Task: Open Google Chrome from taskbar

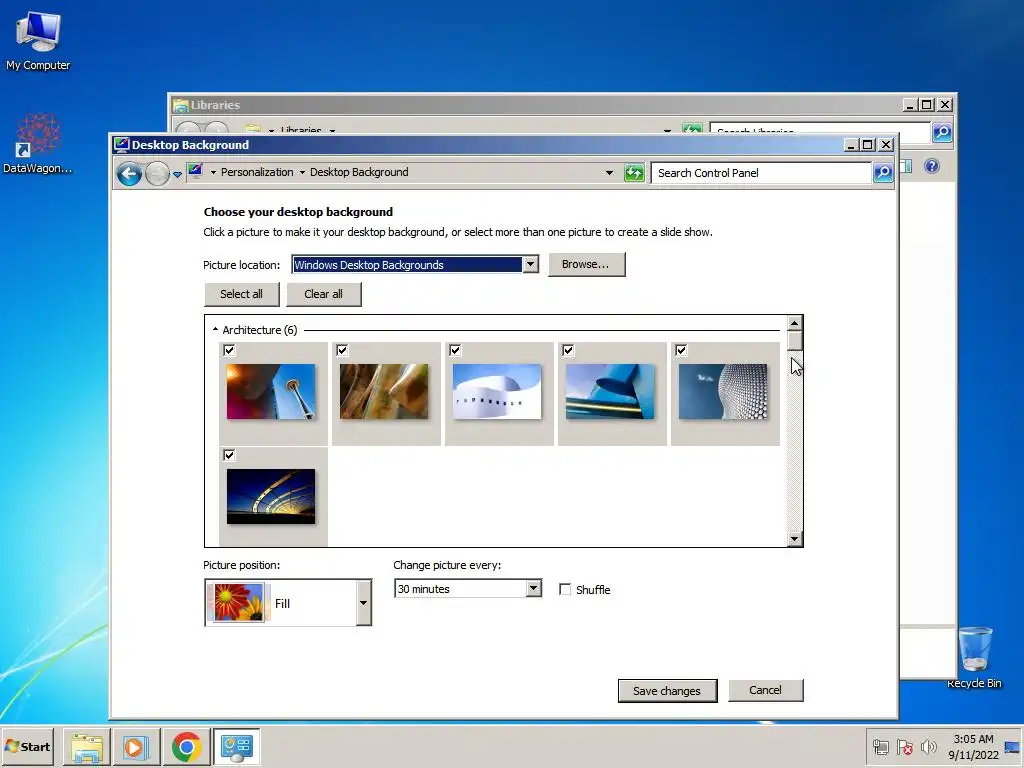Action: pyautogui.click(x=186, y=746)
